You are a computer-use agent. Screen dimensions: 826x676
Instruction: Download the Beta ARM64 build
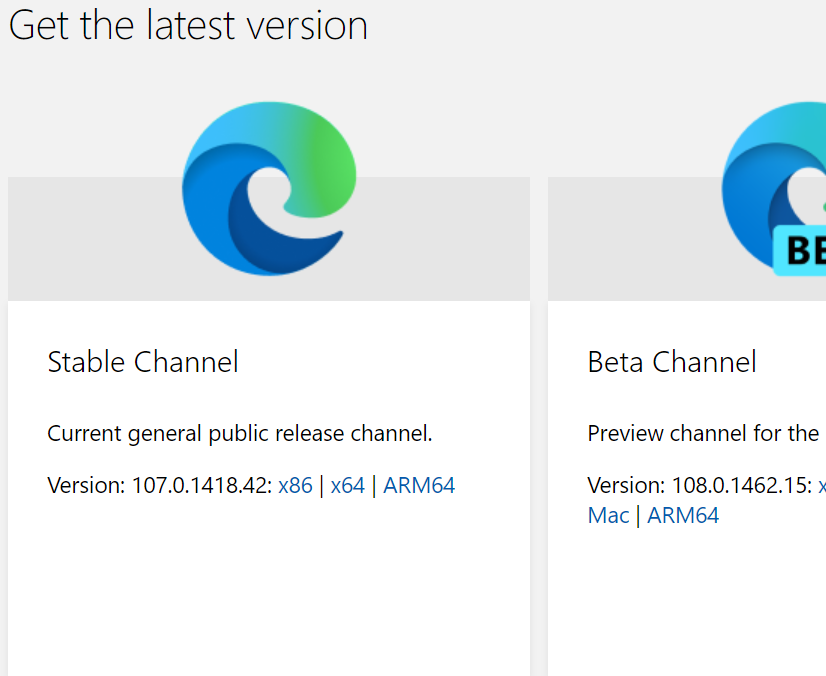(683, 516)
